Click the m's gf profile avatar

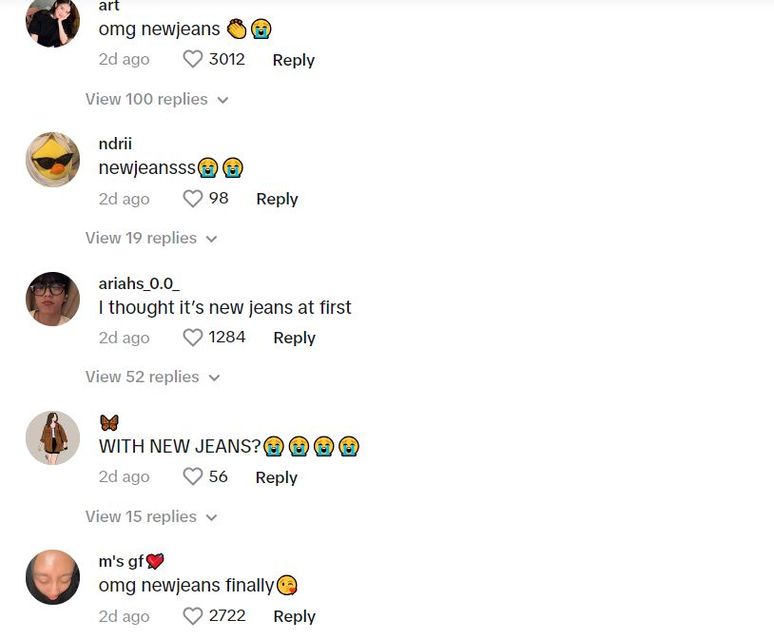tap(52, 577)
